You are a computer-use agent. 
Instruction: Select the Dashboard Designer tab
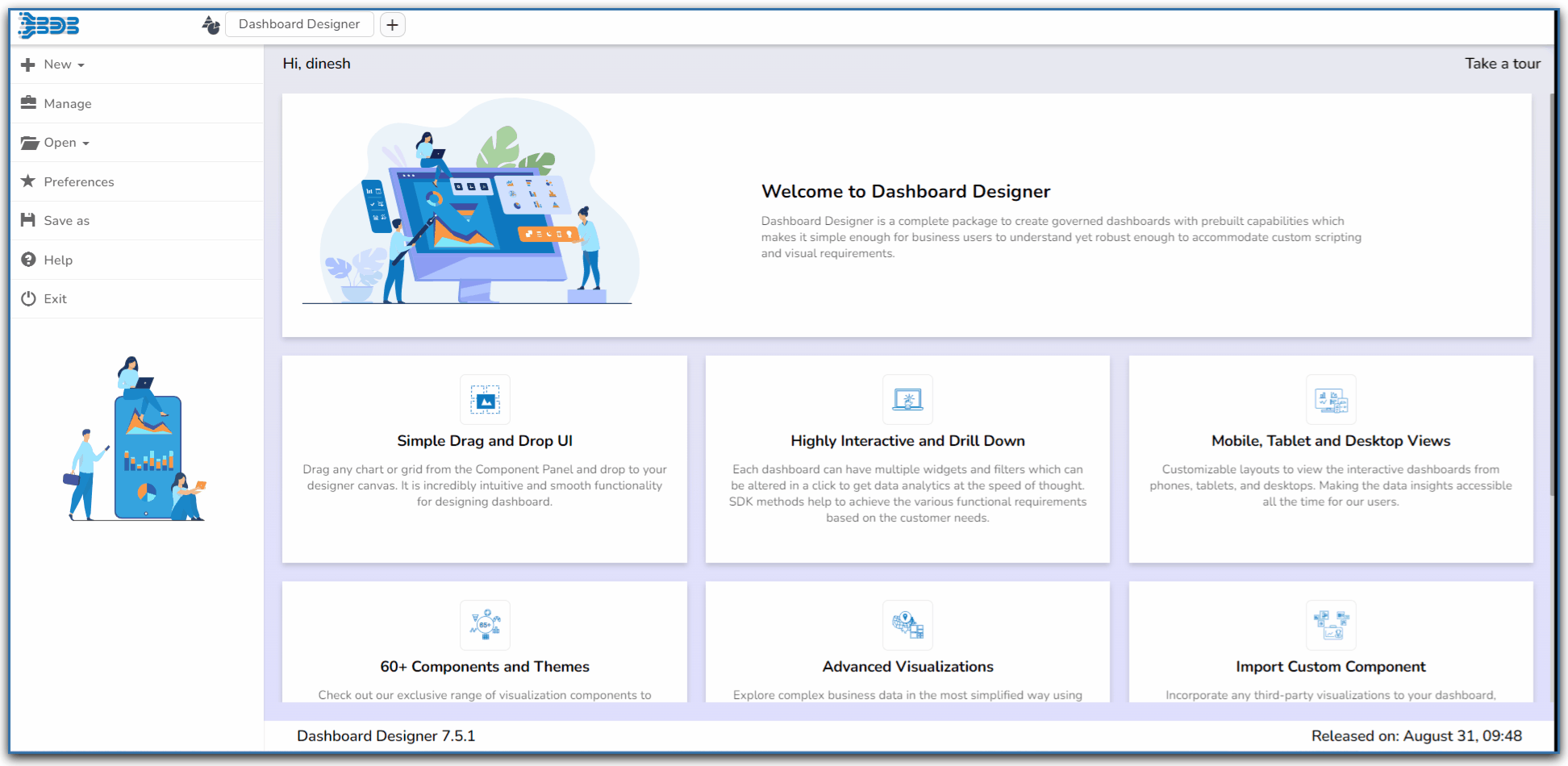299,24
